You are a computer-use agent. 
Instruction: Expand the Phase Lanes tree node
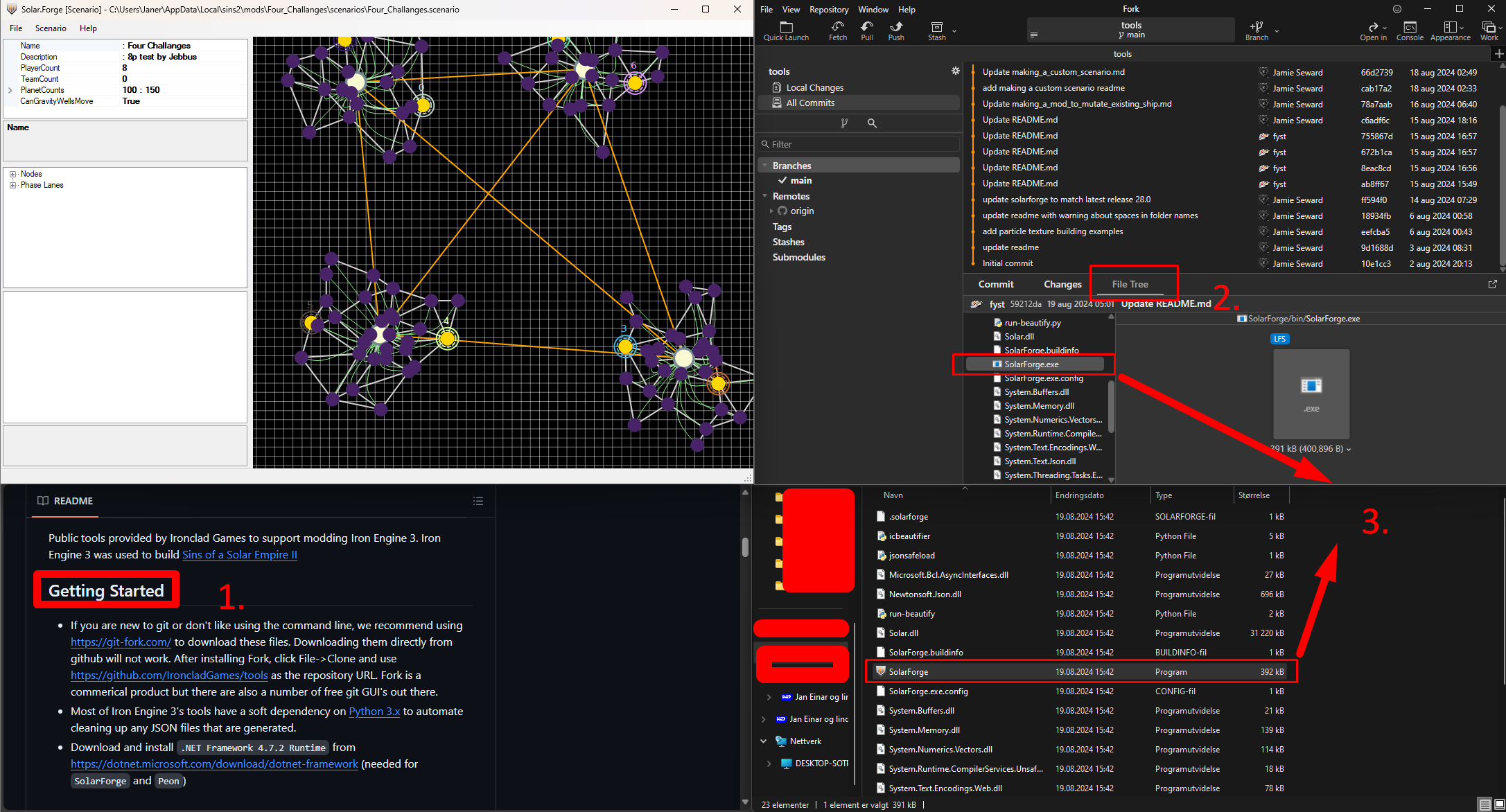[12, 185]
